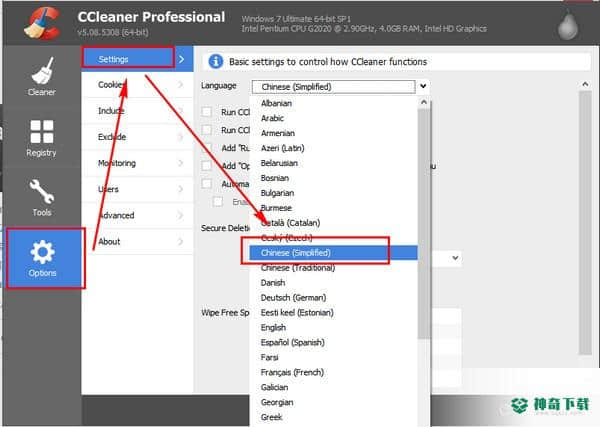Choose Galician from language list

click(x=333, y=387)
